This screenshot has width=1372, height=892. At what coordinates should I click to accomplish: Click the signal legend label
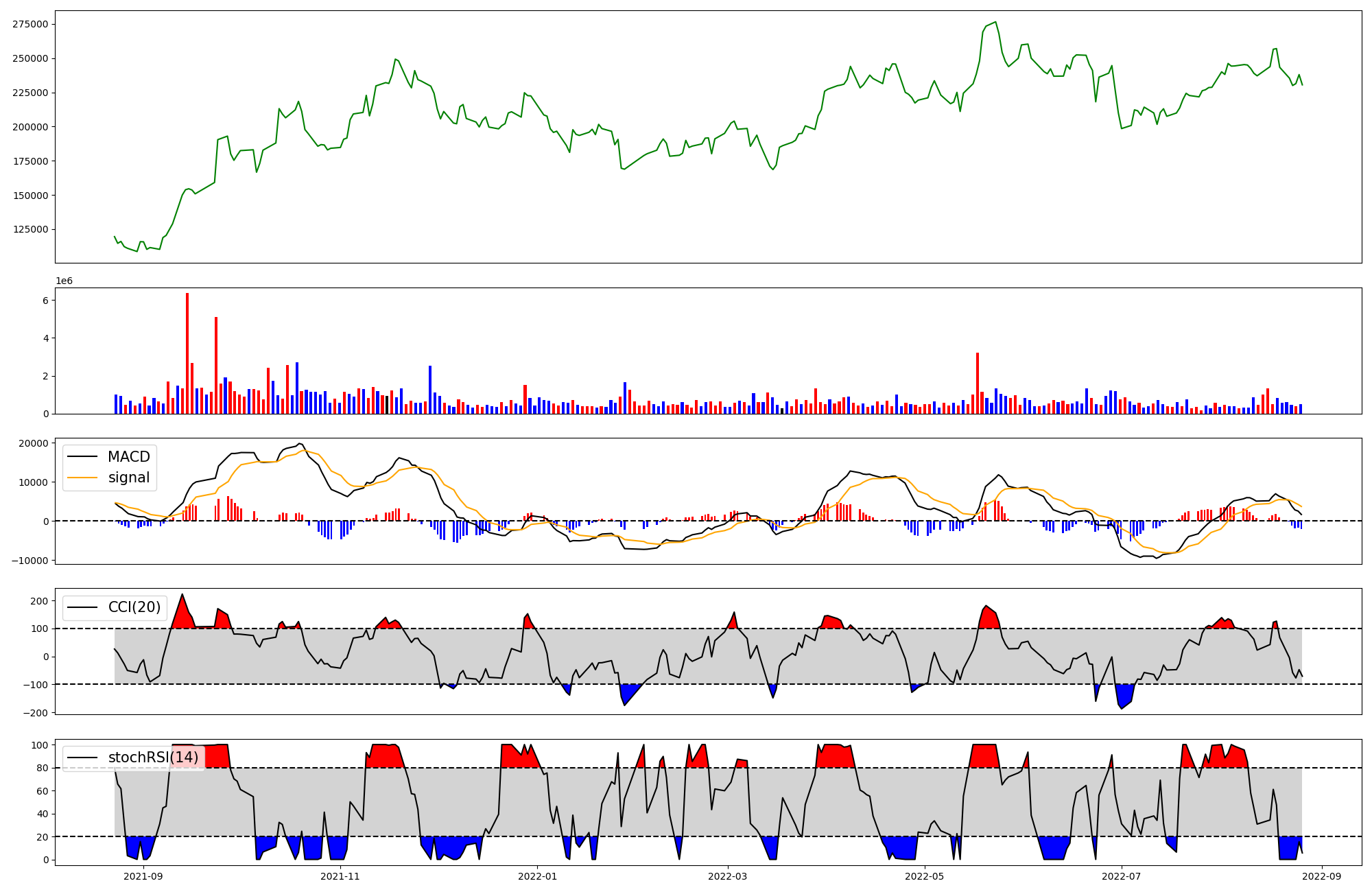(128, 478)
